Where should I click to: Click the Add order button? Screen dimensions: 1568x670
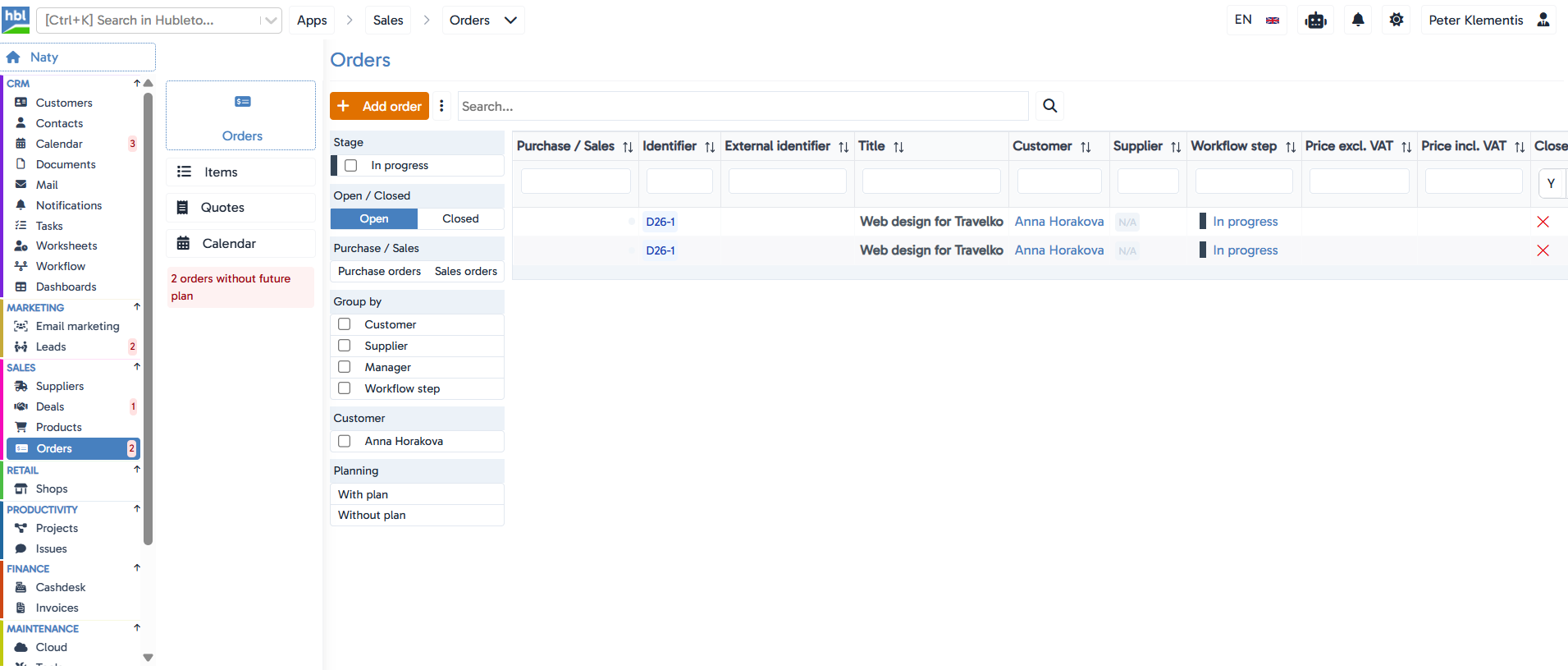click(379, 106)
